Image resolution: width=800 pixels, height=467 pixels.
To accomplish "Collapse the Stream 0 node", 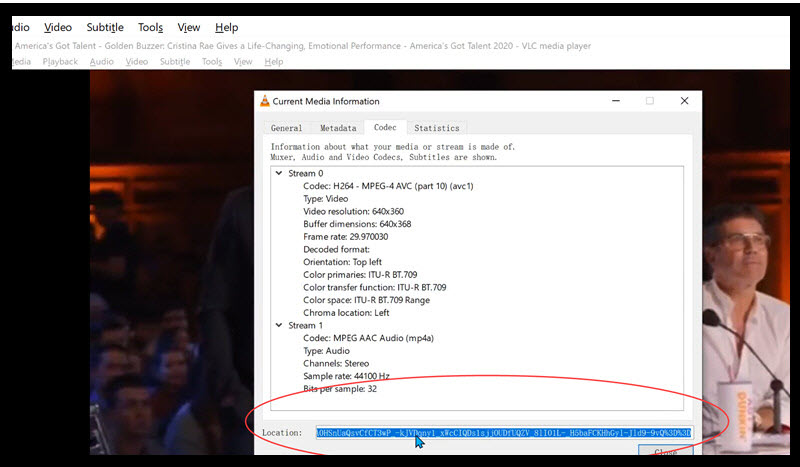I will tap(279, 174).
